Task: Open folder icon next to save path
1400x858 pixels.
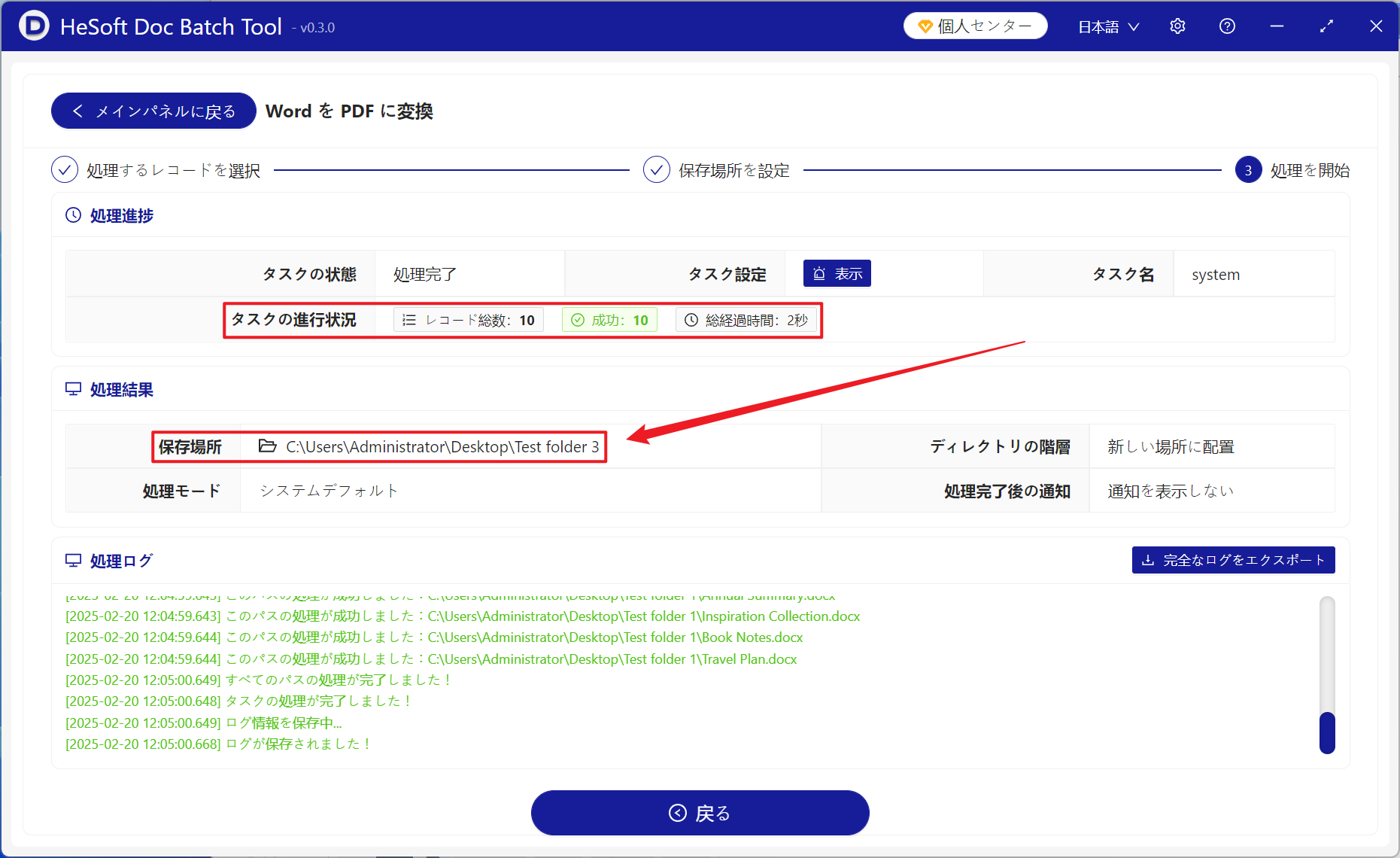Action: tap(267, 446)
